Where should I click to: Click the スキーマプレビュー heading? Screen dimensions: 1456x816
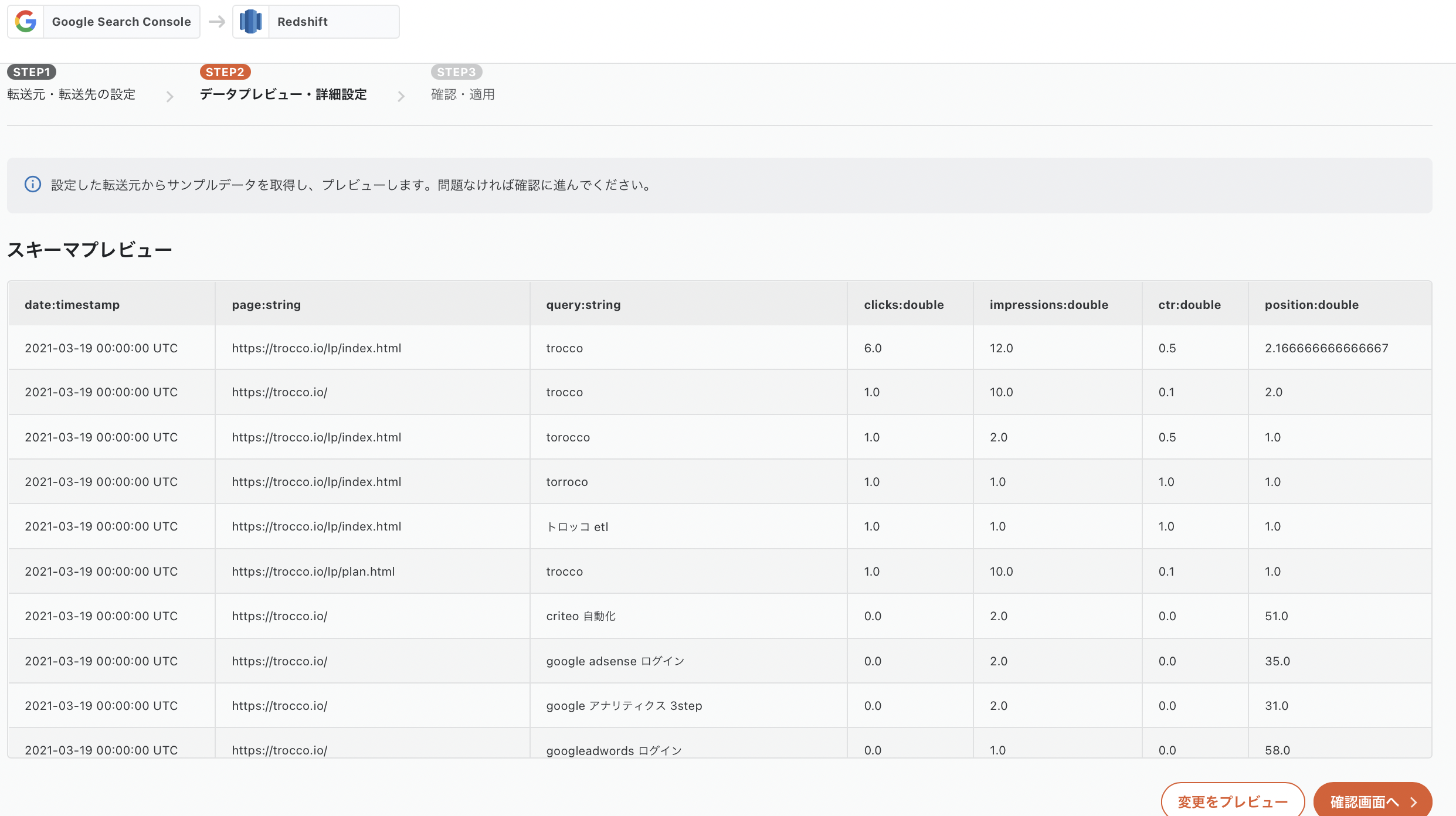click(90, 250)
